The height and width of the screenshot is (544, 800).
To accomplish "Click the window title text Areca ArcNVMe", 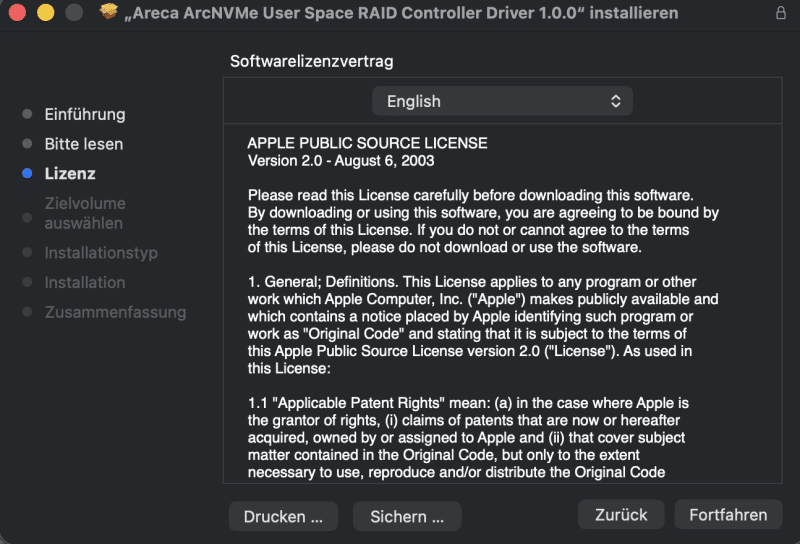I will pyautogui.click(x=402, y=13).
